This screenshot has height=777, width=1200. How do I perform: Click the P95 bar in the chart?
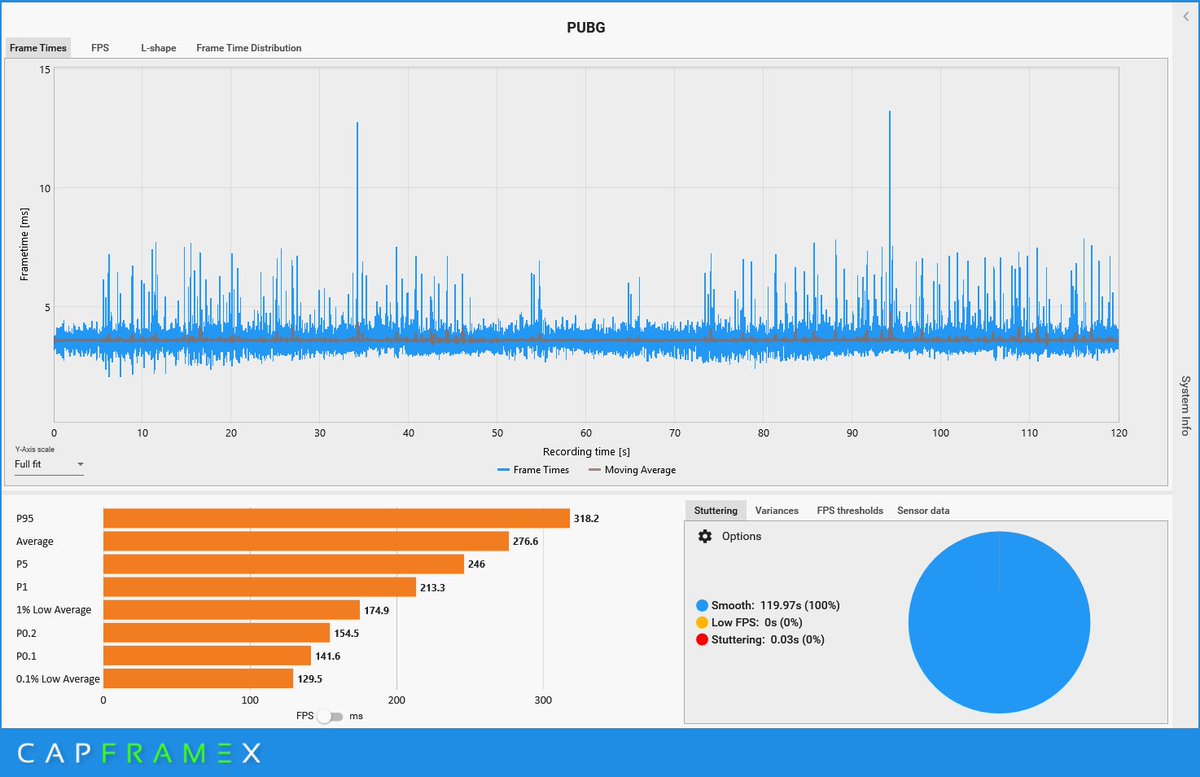336,519
